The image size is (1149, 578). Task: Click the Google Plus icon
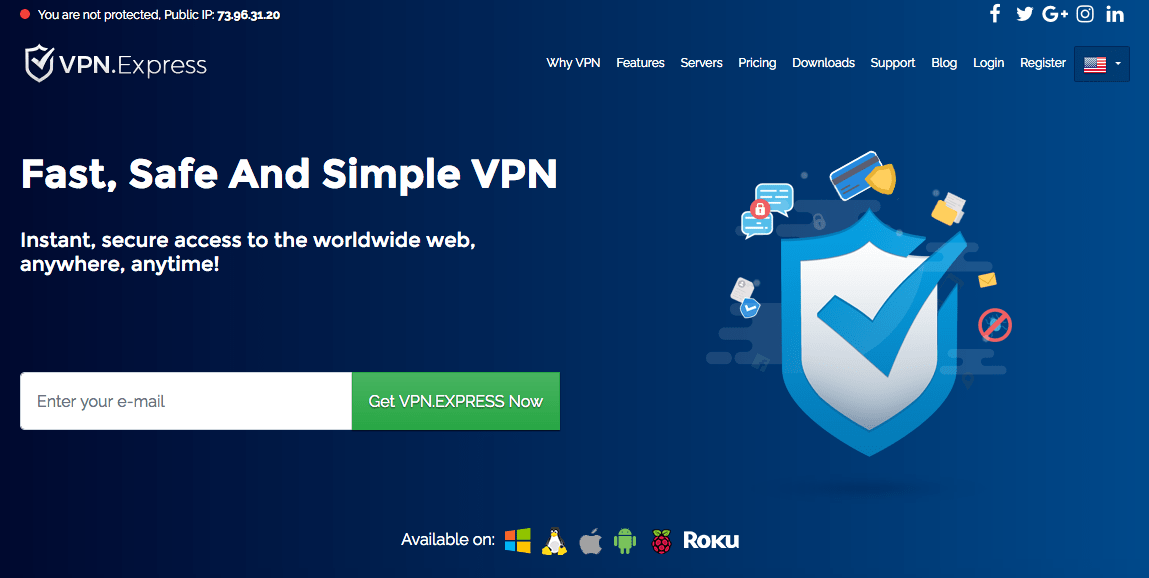point(1054,14)
